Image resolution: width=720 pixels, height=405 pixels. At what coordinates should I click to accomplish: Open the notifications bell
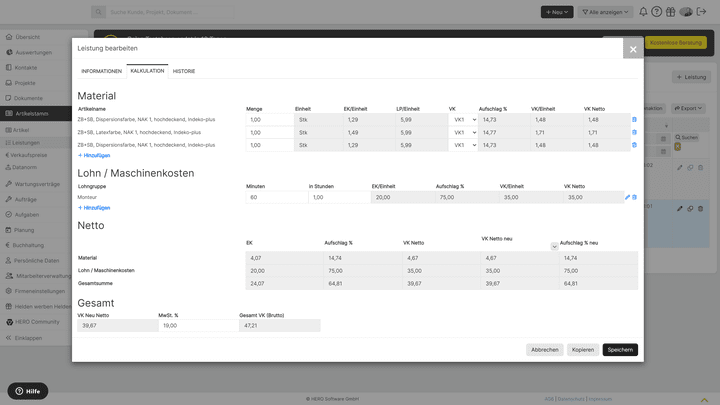[642, 12]
